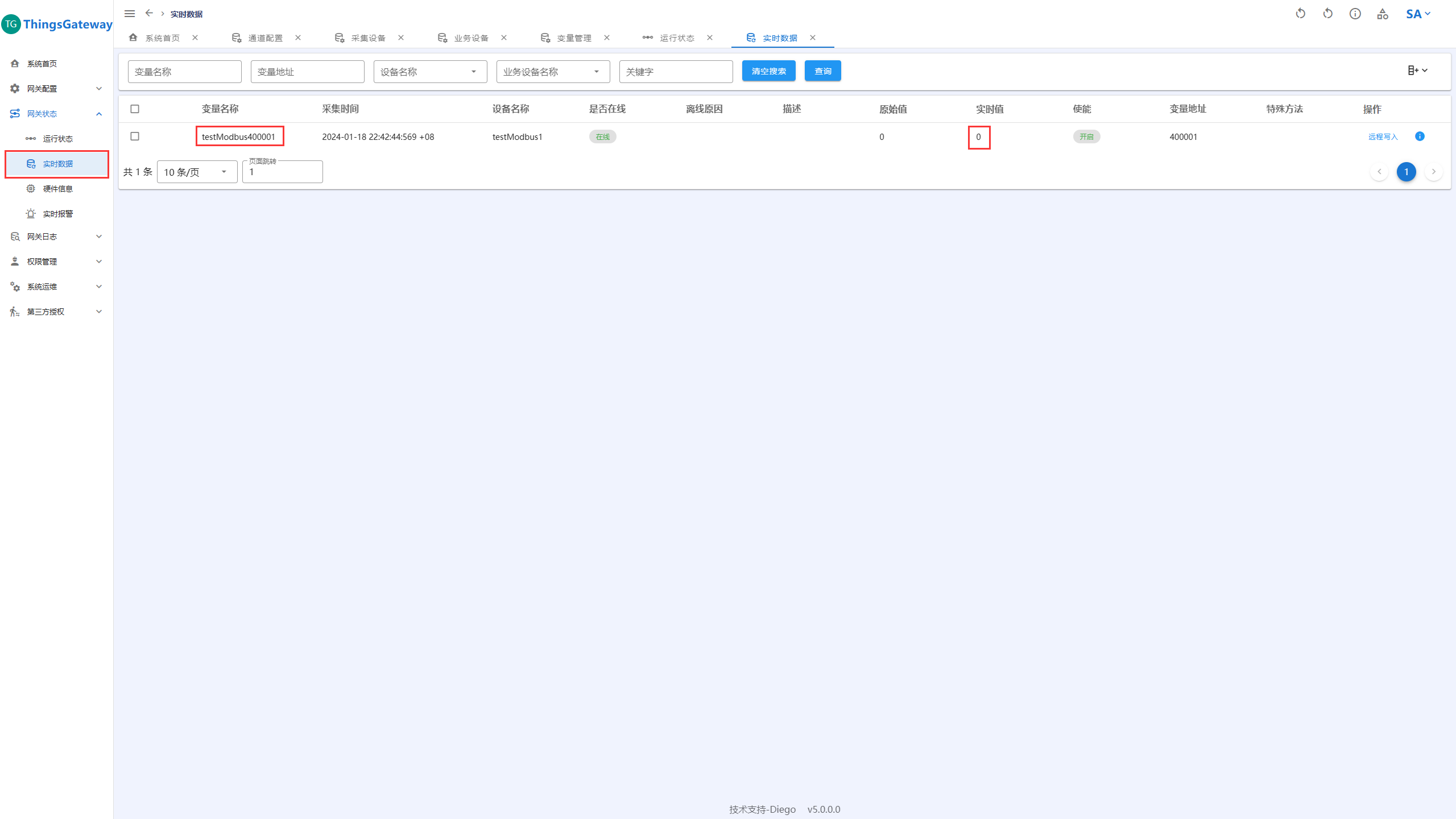1456x819 pixels.
Task: Click the 远程写入 link
Action: pos(1383,137)
